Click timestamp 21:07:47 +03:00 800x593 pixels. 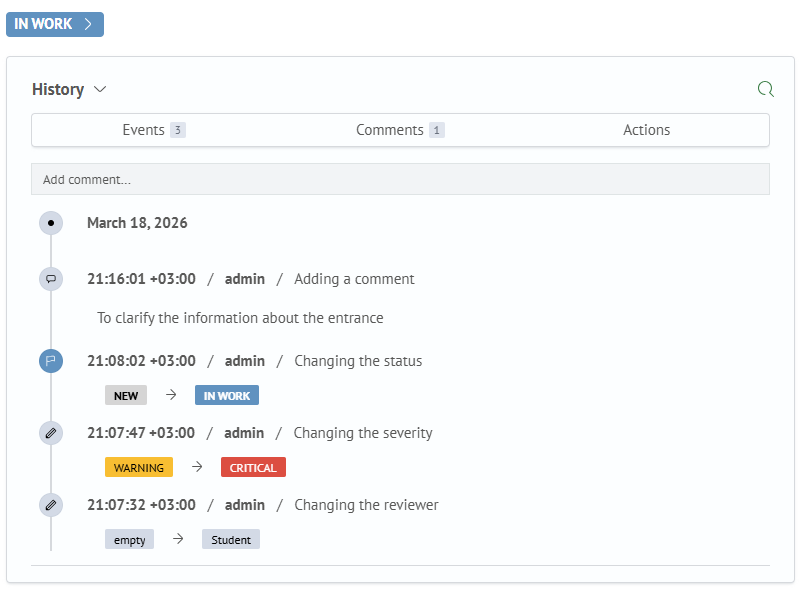(x=141, y=433)
